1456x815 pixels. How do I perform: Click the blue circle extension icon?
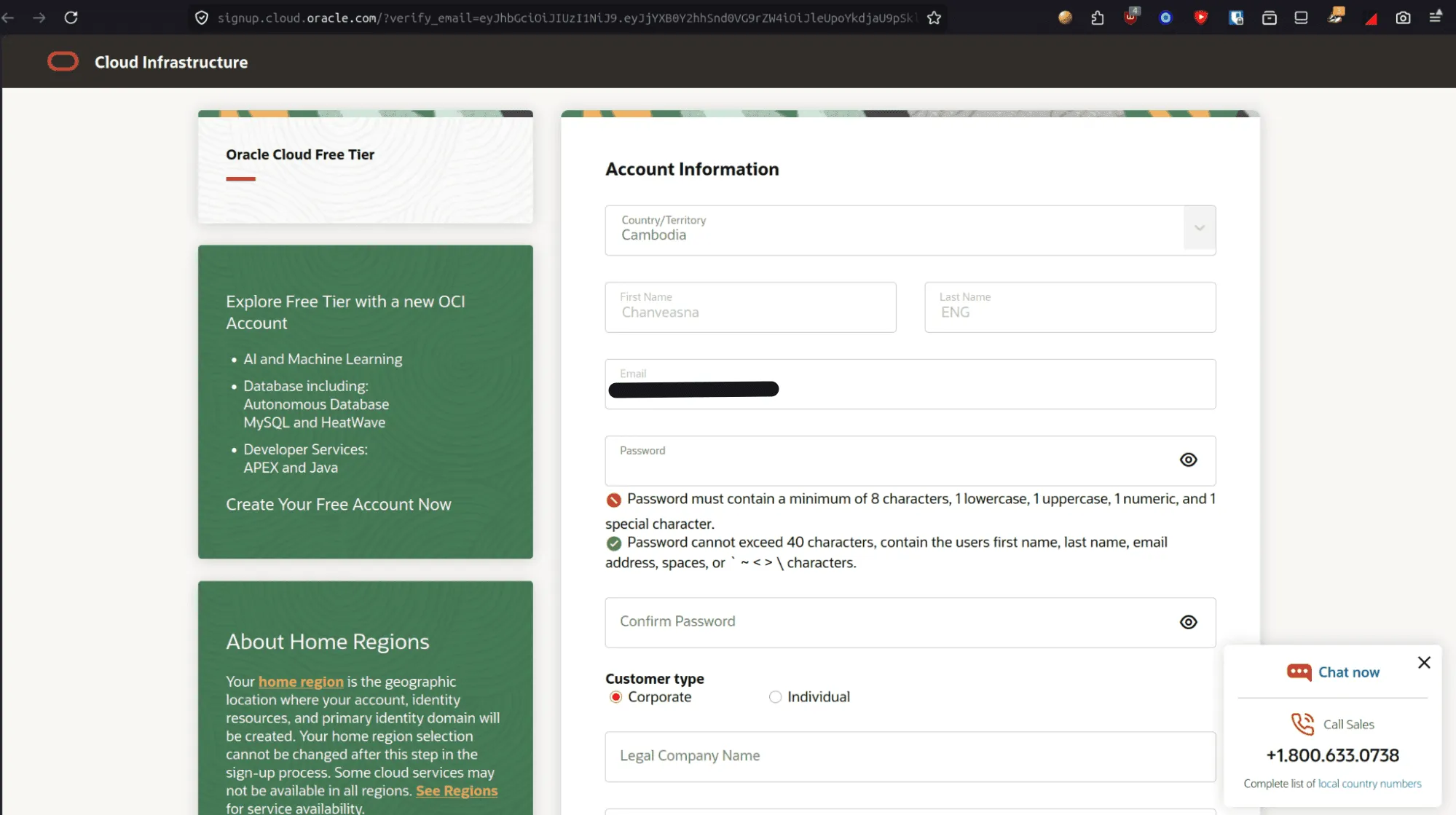(1165, 17)
